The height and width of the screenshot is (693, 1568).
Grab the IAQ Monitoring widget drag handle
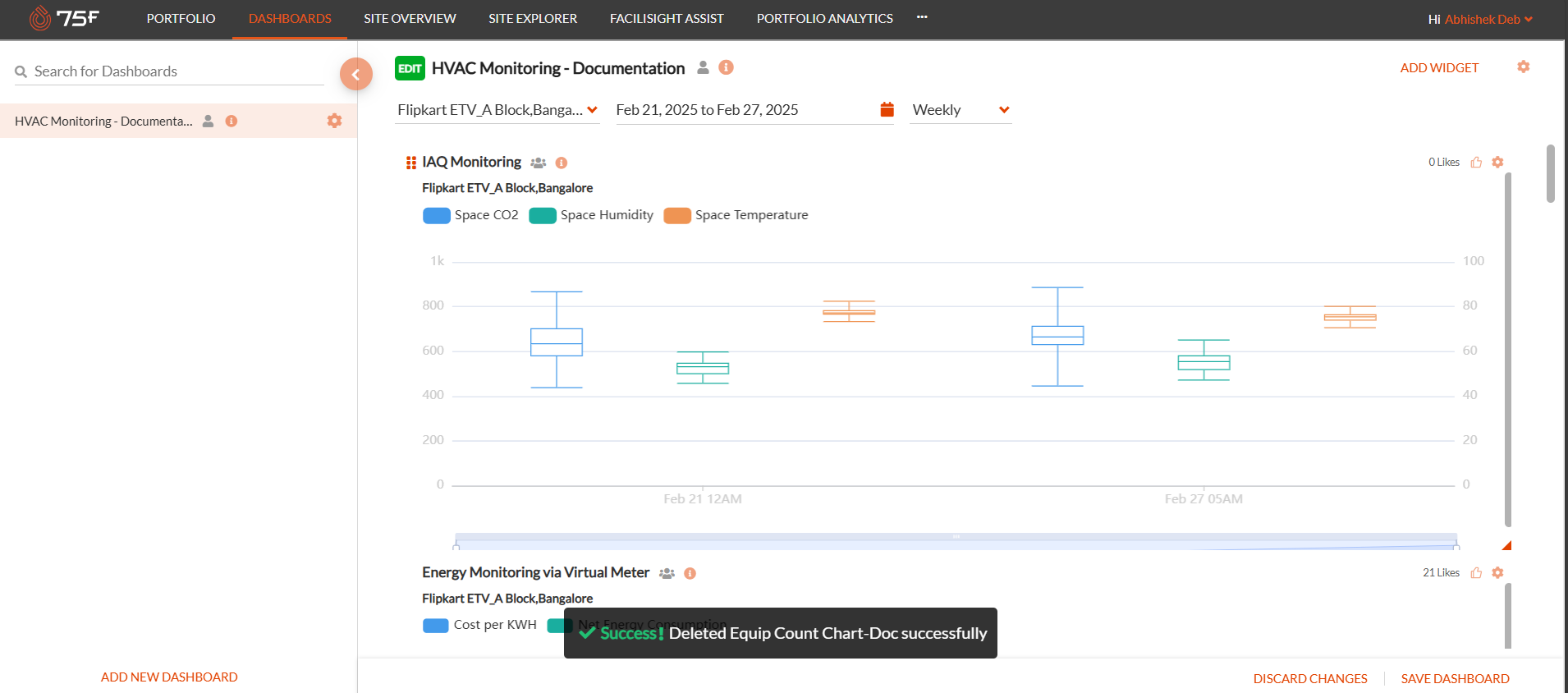coord(411,163)
